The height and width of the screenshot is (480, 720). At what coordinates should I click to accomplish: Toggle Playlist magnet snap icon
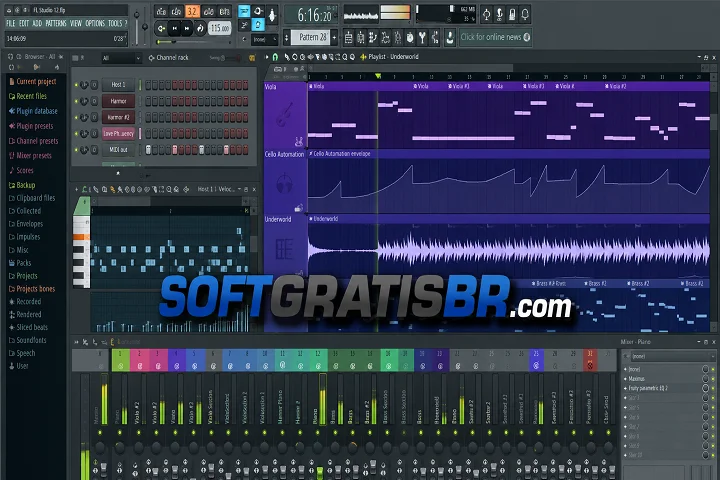275,57
